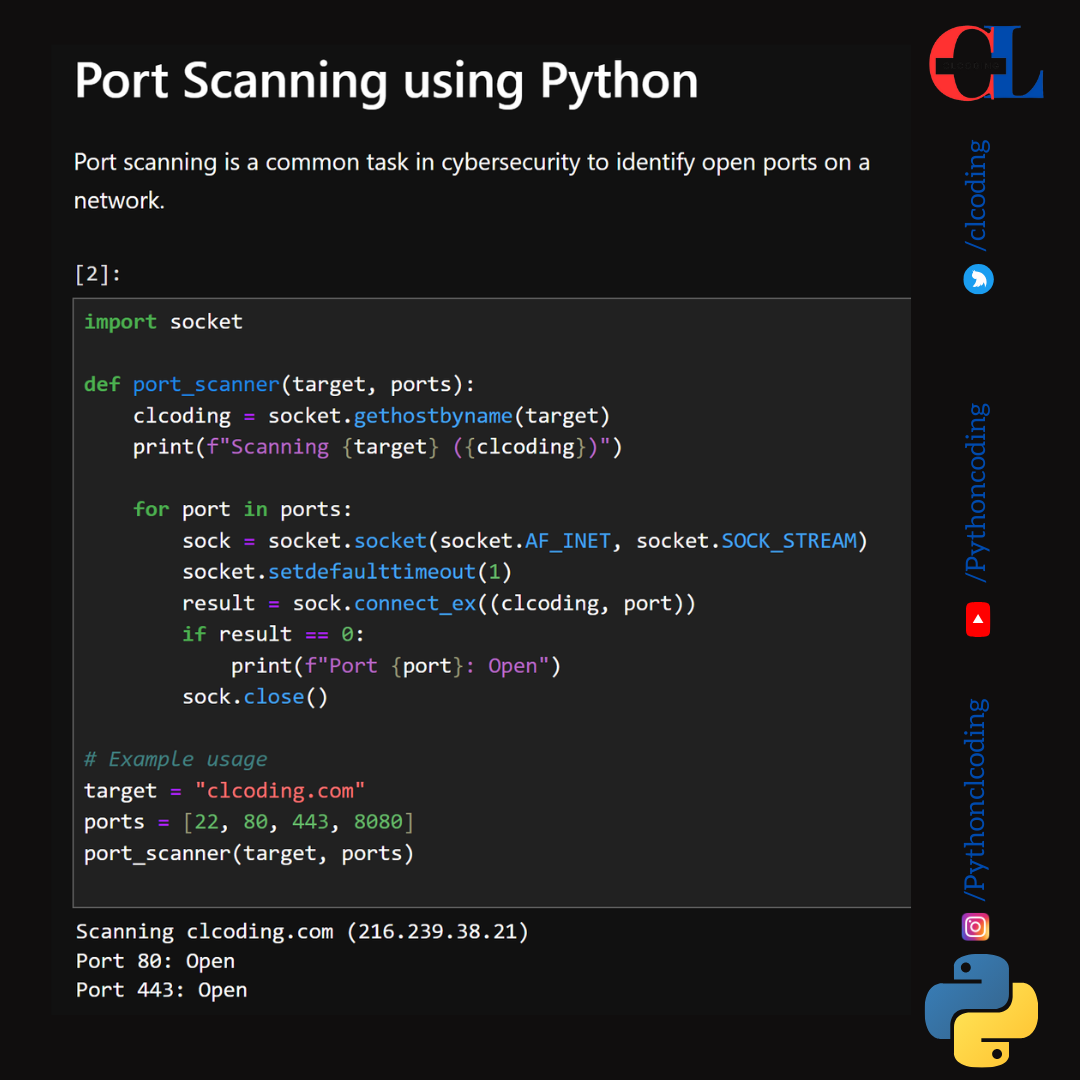Click the ports list [22, 80, 443, 8080]
The height and width of the screenshot is (1080, 1080).
(296, 822)
